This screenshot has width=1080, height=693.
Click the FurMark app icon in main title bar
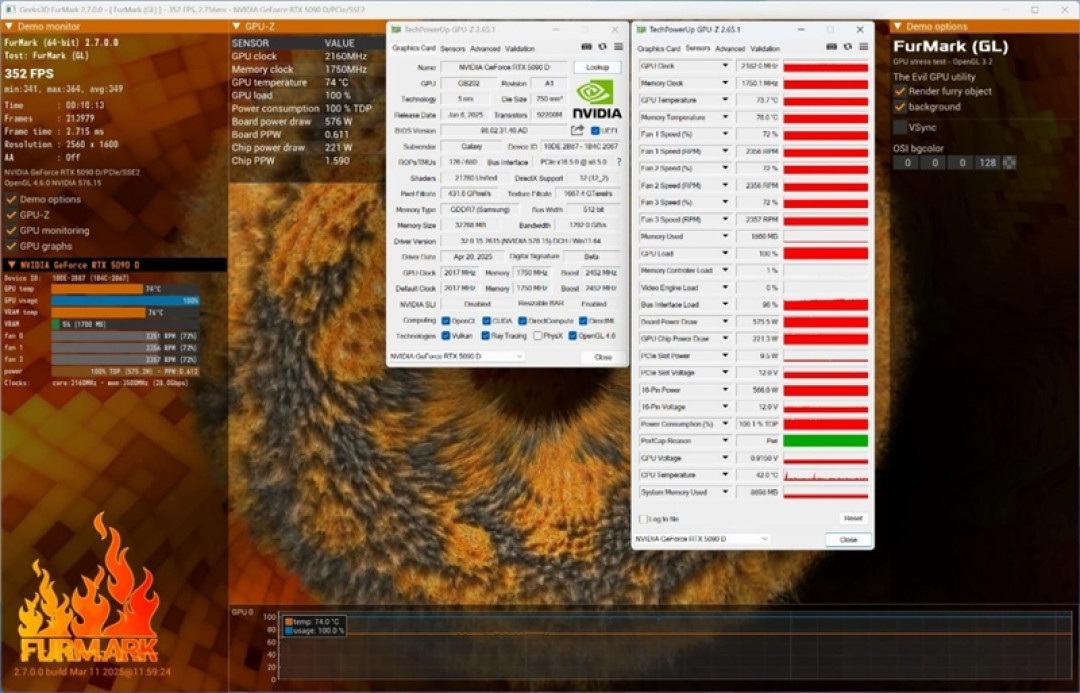tap(10, 10)
